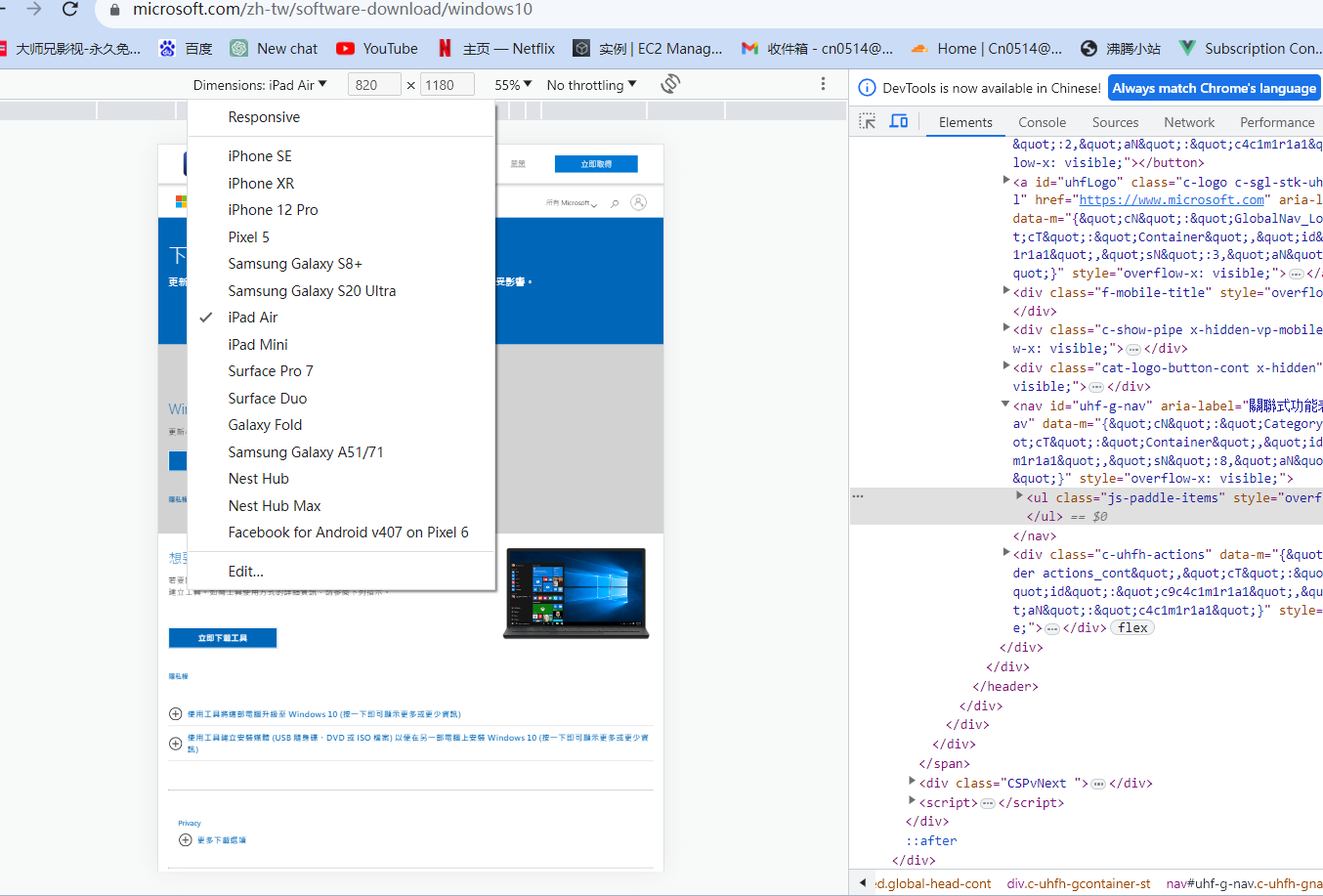1323x896 pixels.
Task: Switch to the Elements tab
Action: pyautogui.click(x=965, y=122)
